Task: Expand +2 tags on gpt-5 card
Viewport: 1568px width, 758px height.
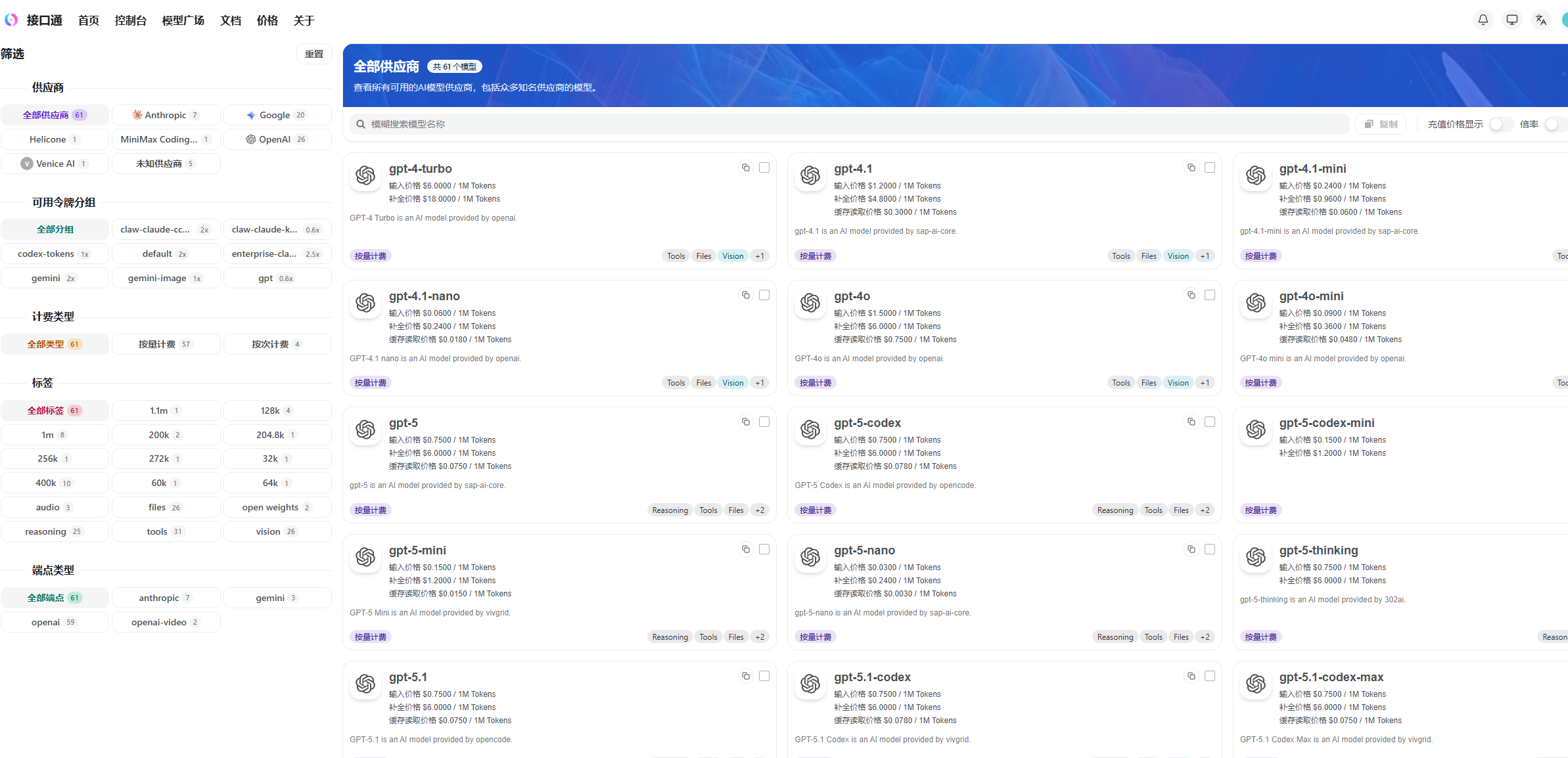Action: click(x=760, y=510)
